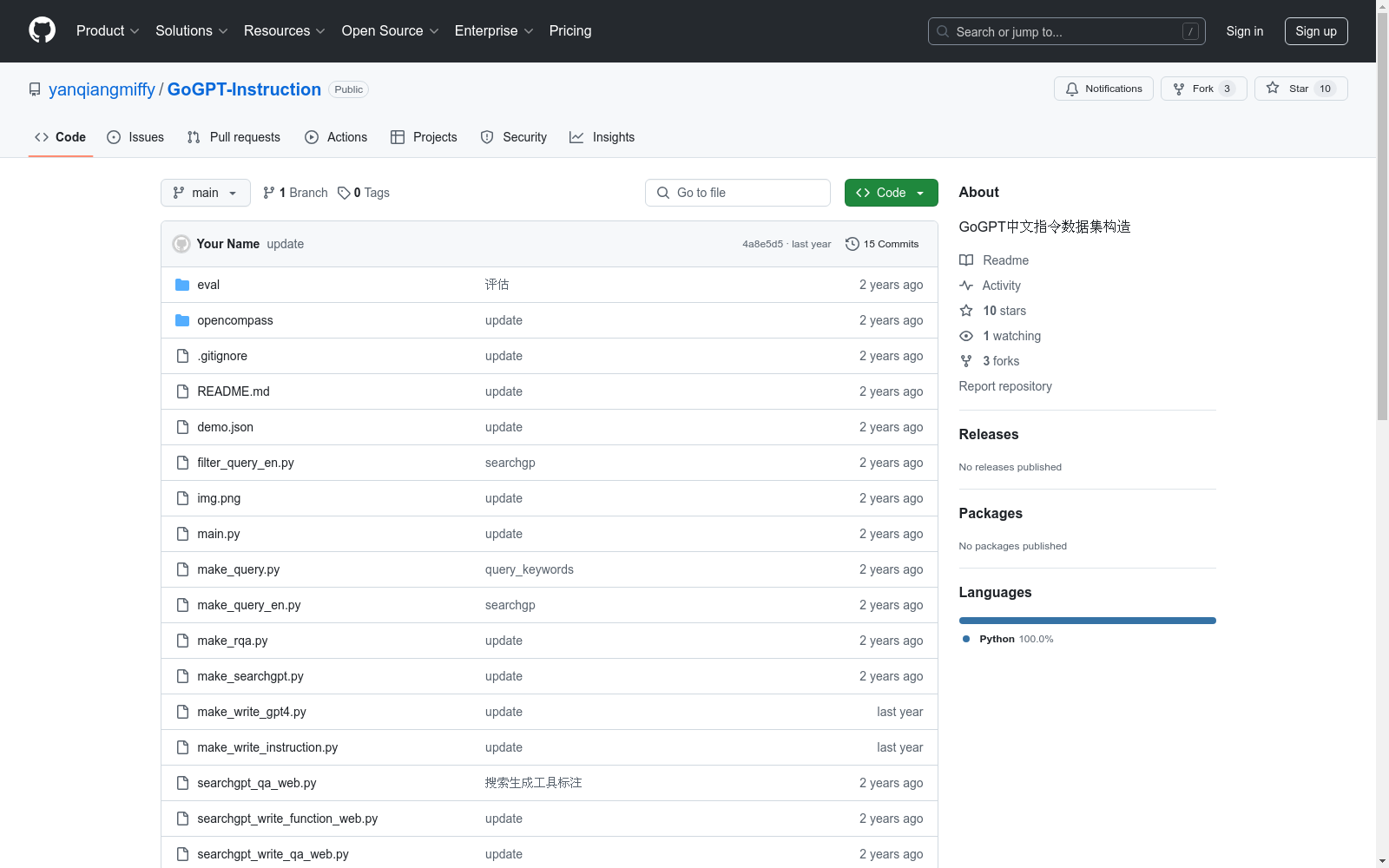The width and height of the screenshot is (1389, 868).
Task: Click the filter_query_en.py file icon
Action: (x=182, y=463)
